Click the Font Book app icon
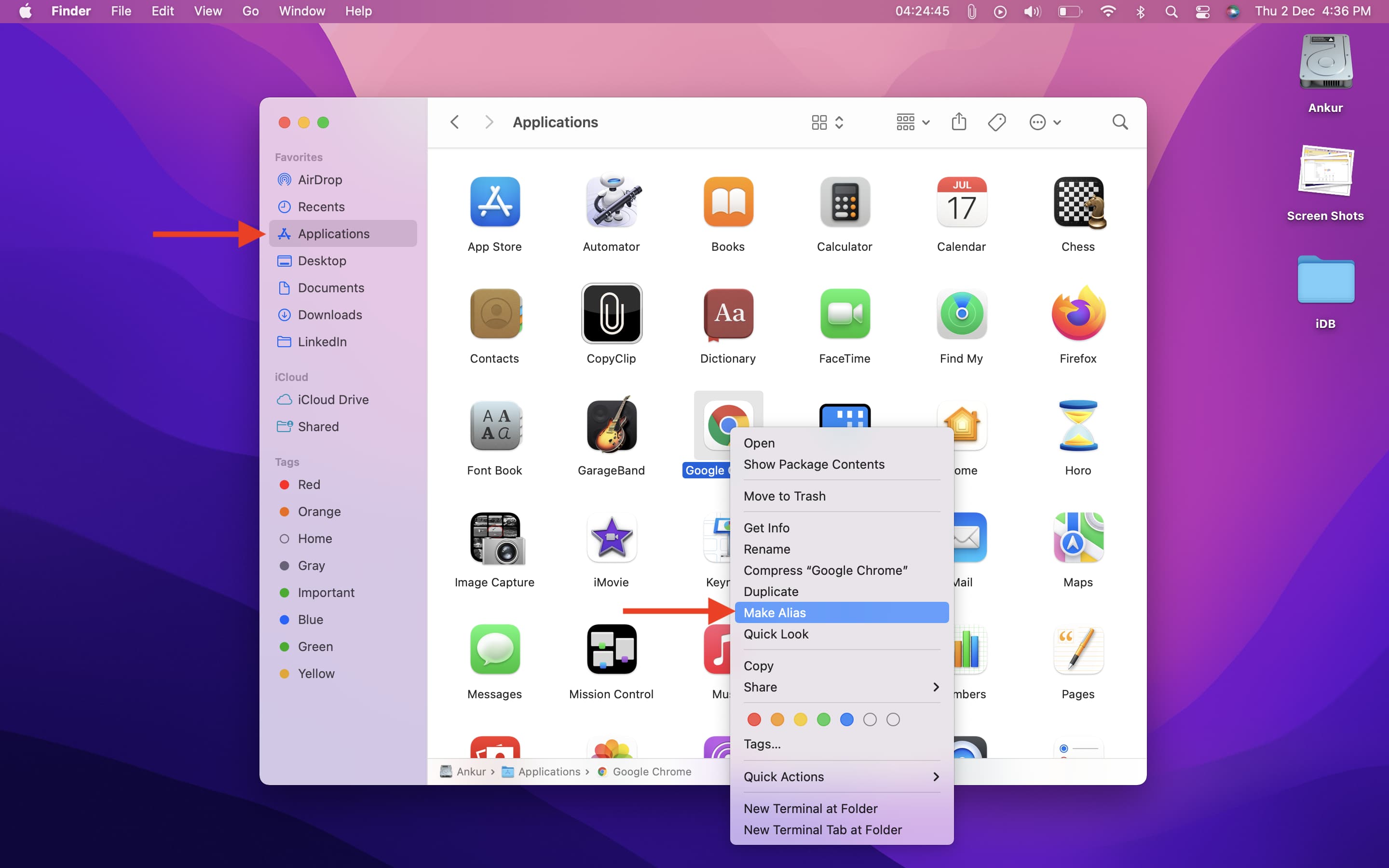Image resolution: width=1389 pixels, height=868 pixels. point(495,425)
